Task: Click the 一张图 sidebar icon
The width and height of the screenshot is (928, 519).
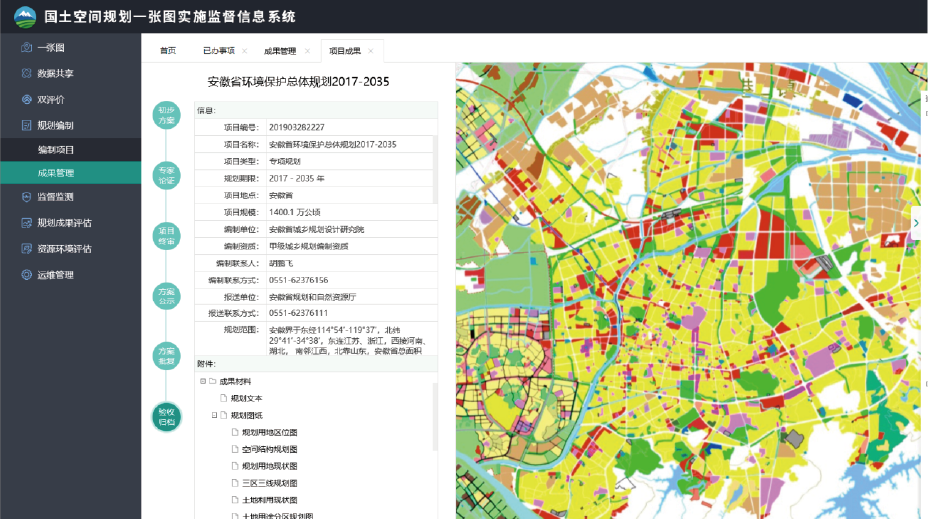Action: pyautogui.click(x=27, y=48)
